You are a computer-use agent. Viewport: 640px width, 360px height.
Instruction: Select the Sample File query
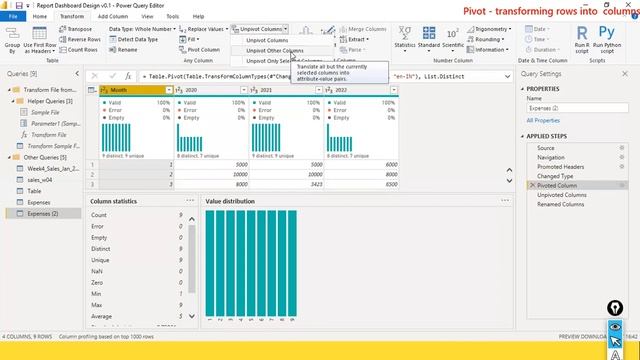(45, 112)
